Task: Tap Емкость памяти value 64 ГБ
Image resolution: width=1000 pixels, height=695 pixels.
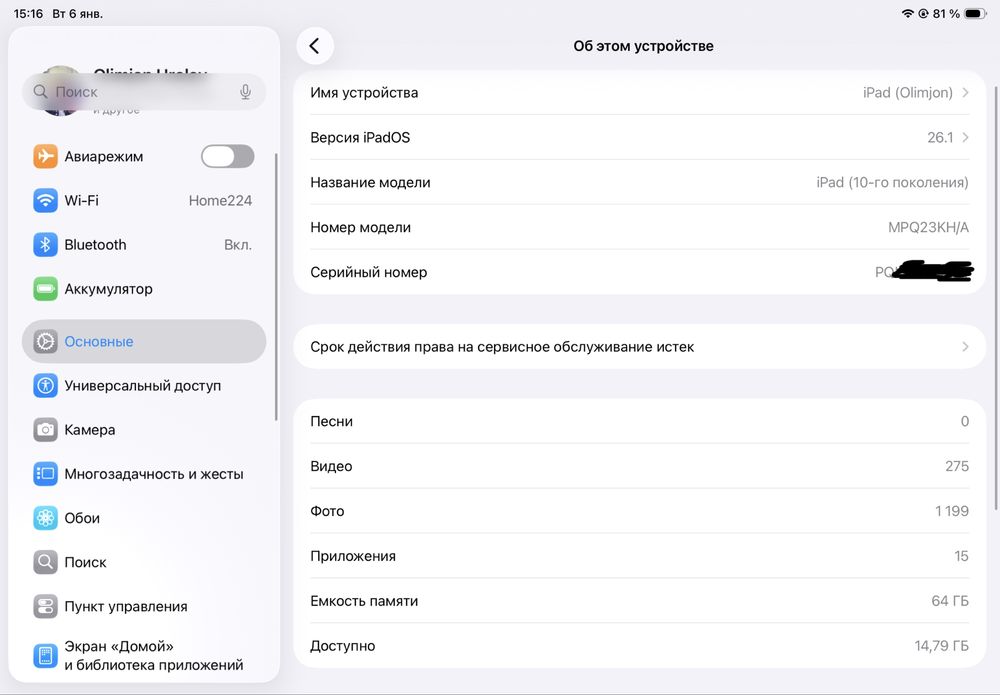Action: pos(950,601)
